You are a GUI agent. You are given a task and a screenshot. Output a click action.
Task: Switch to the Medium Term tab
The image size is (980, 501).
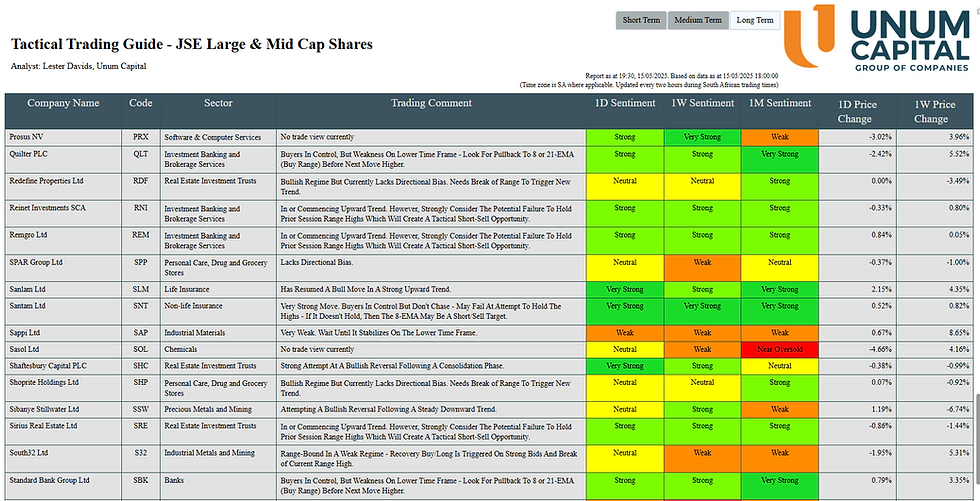click(x=698, y=20)
